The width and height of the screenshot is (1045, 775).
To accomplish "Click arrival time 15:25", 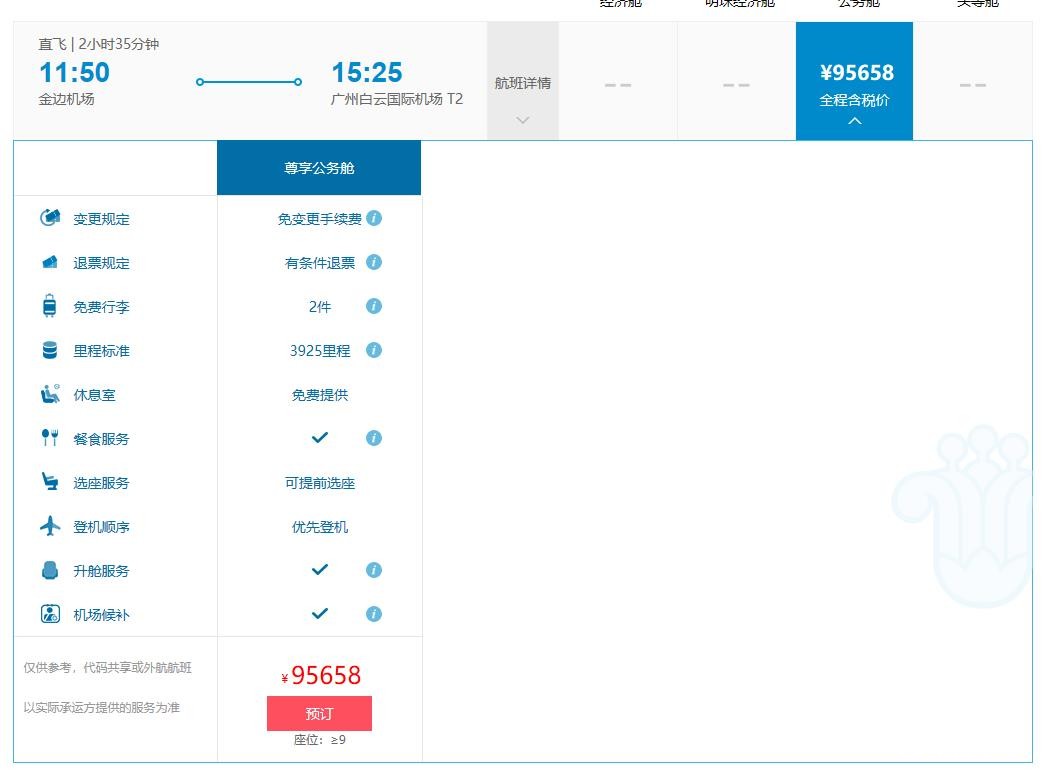I will pyautogui.click(x=367, y=72).
